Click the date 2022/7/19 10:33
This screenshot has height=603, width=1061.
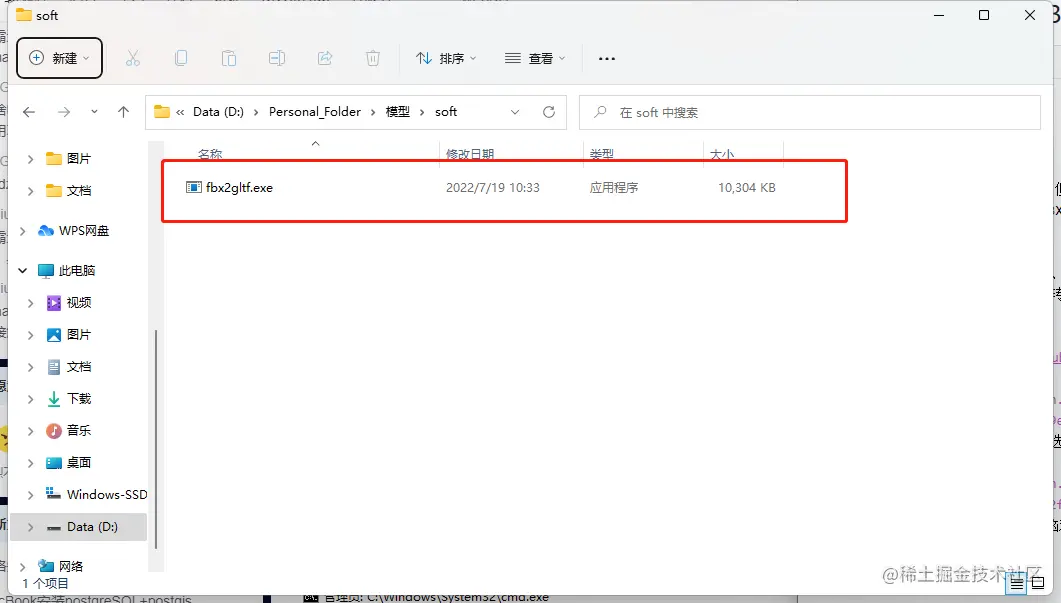pos(493,187)
